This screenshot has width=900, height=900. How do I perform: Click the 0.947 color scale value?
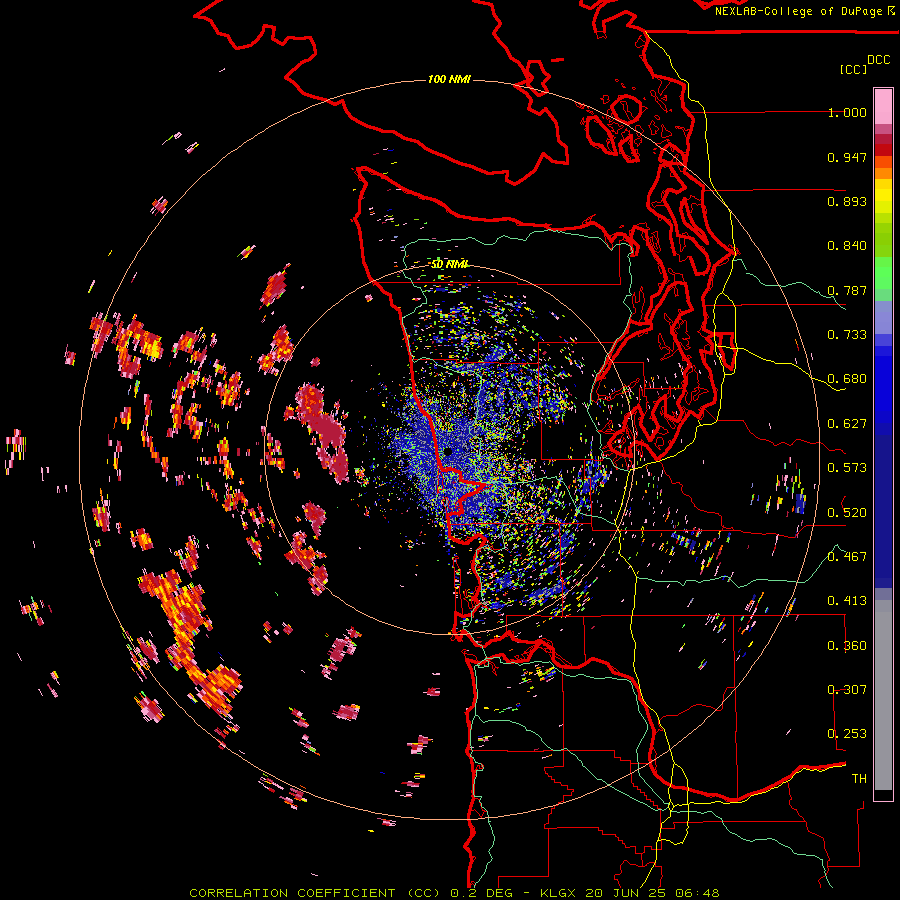[847, 157]
